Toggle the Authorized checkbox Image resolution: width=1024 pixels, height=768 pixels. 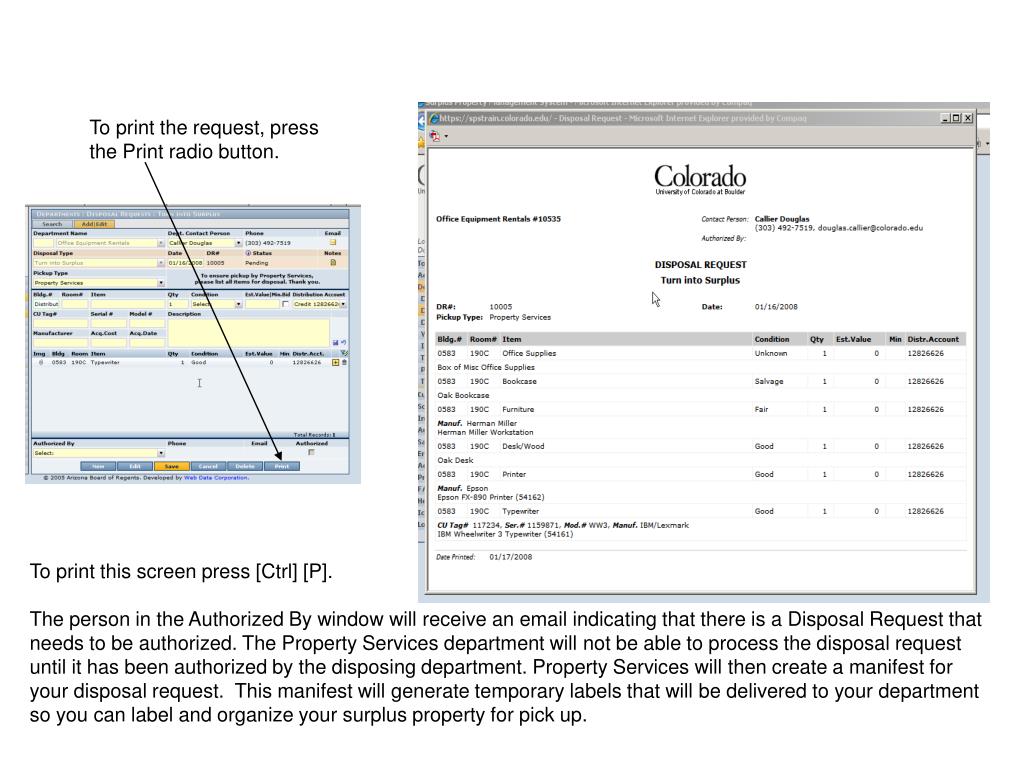pos(311,453)
